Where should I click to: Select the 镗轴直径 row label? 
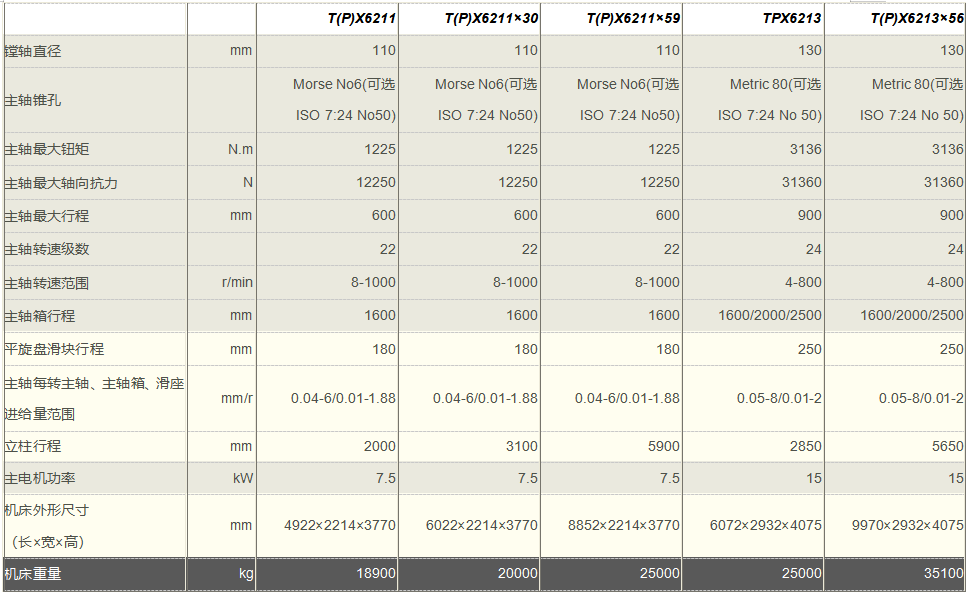pos(33,51)
